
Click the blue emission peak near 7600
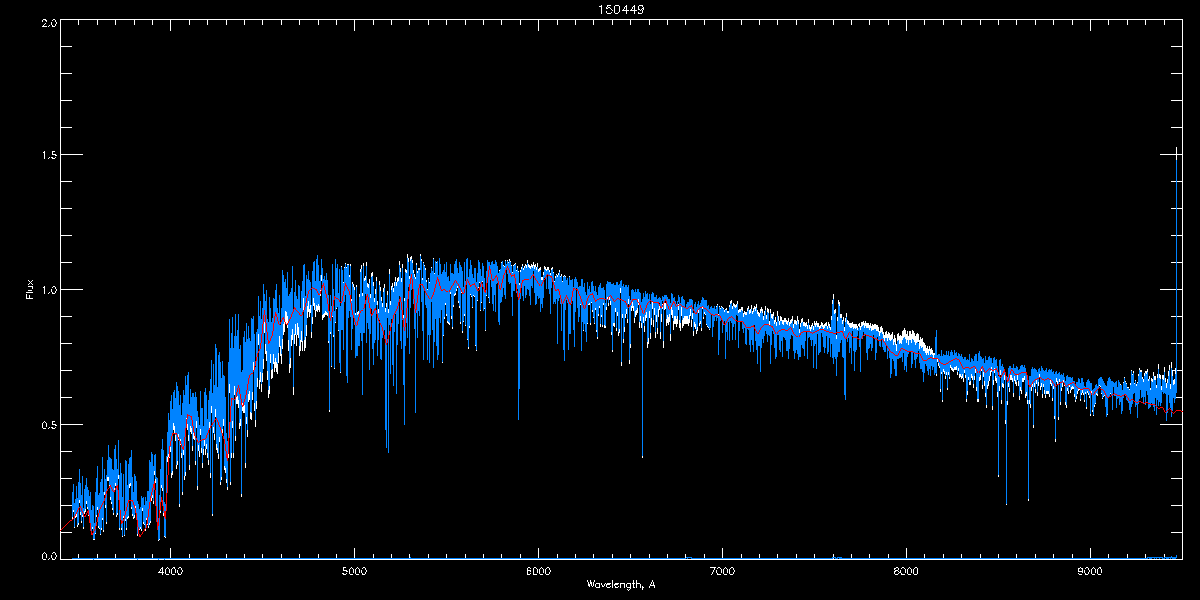(x=833, y=297)
